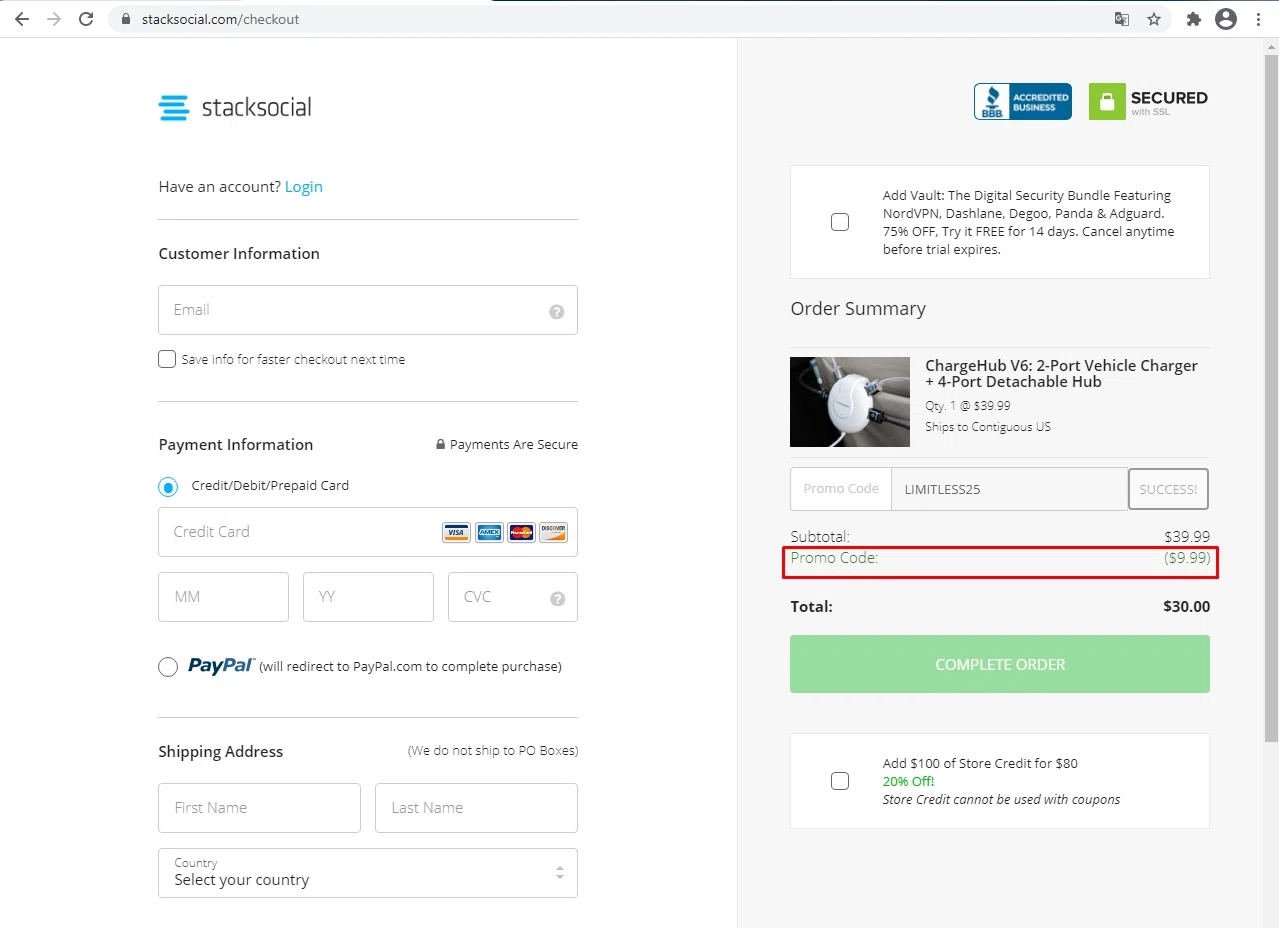Viewport: 1279px width, 928px height.
Task: Click the $30.00 total amount
Action: pyautogui.click(x=1186, y=607)
